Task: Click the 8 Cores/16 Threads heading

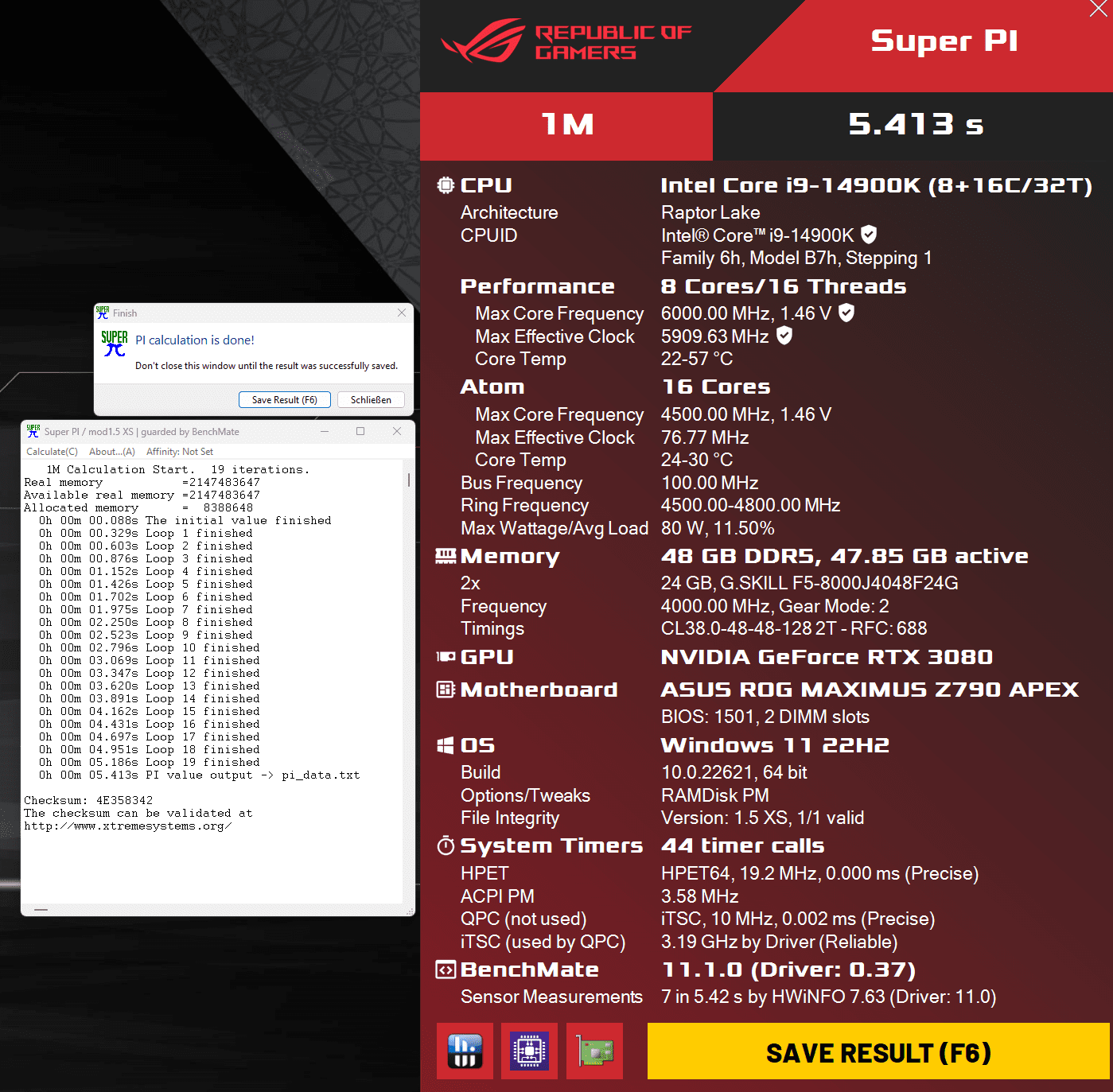Action: pyautogui.click(x=784, y=286)
